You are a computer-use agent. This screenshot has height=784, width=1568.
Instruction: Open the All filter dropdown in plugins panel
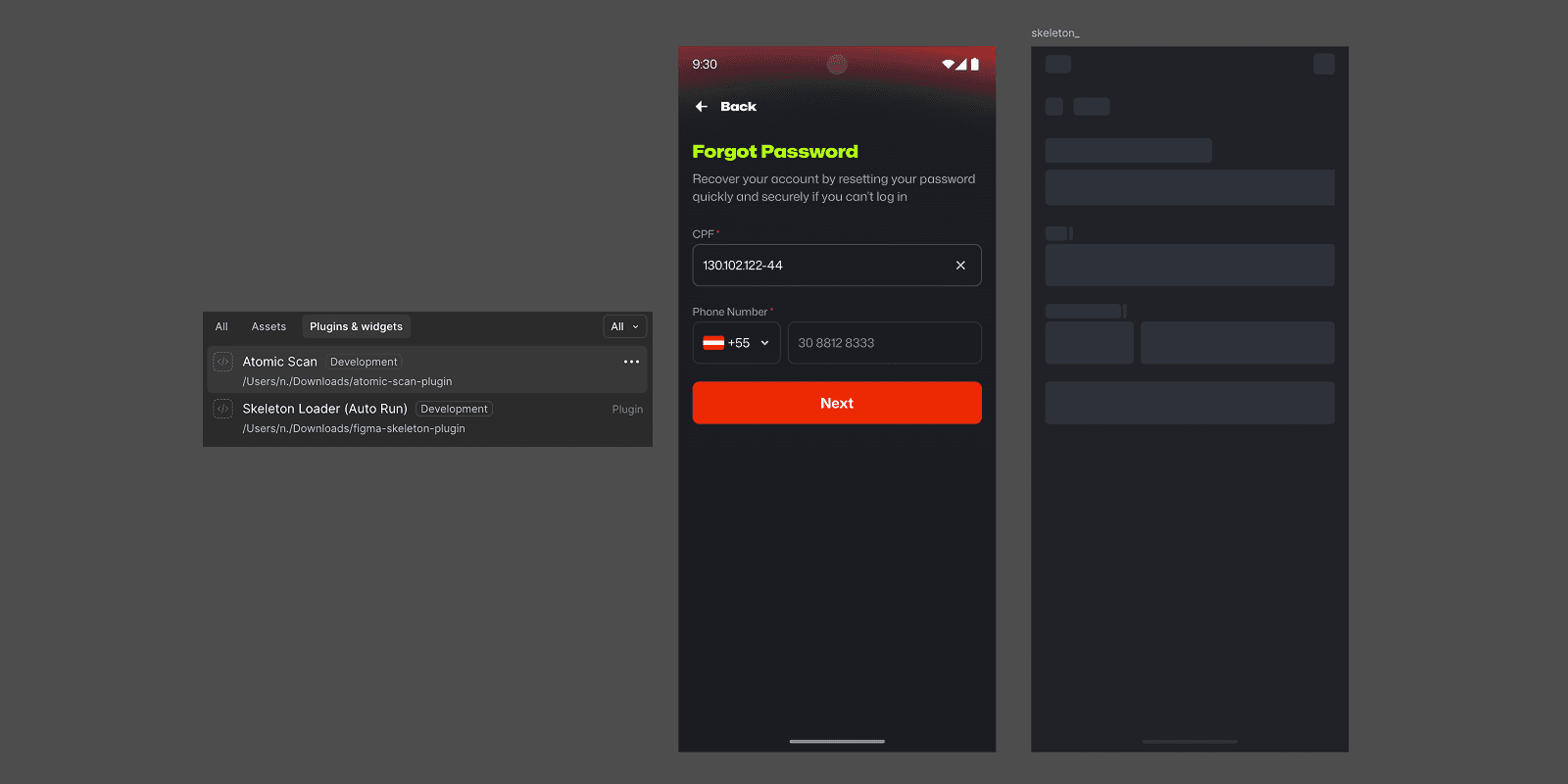click(624, 327)
